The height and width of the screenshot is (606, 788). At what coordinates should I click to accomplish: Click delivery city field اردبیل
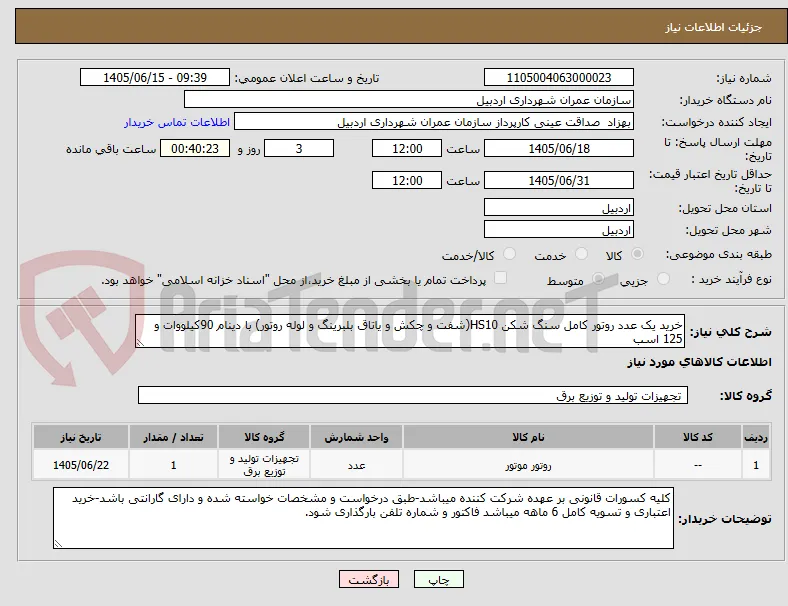pos(559,230)
